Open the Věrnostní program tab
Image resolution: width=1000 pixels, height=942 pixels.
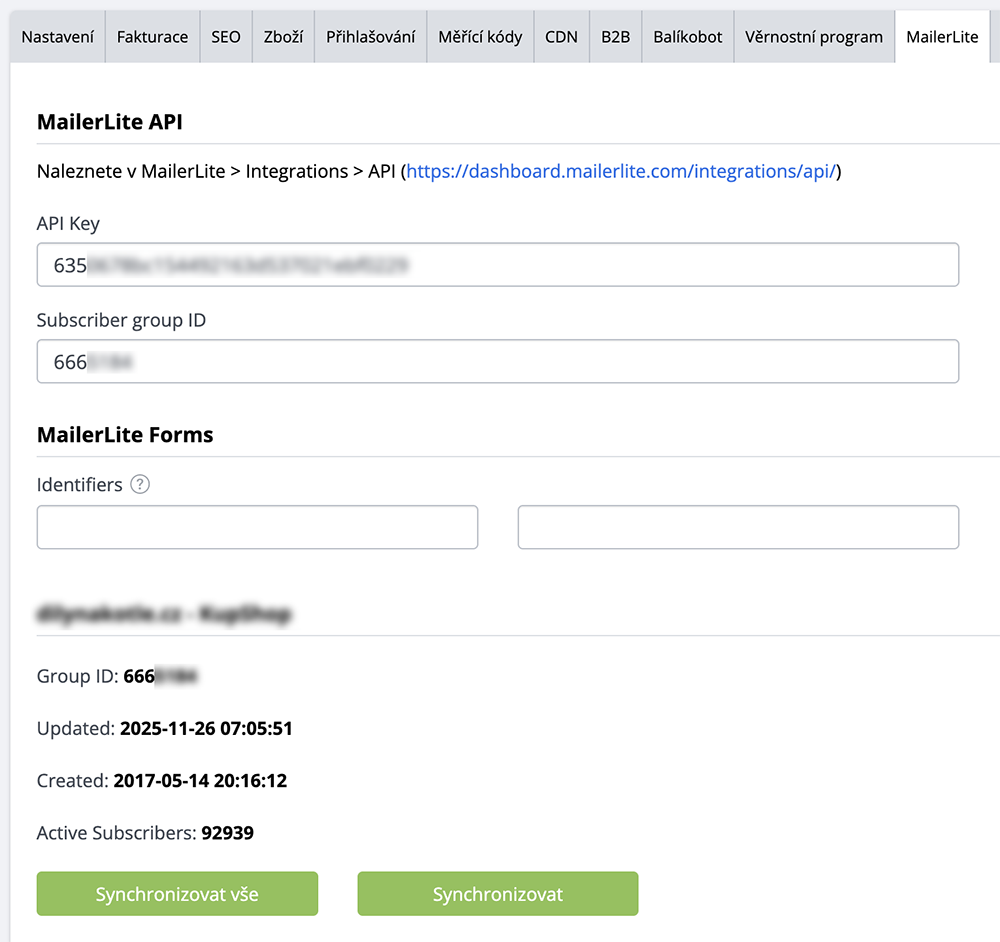(x=814, y=37)
